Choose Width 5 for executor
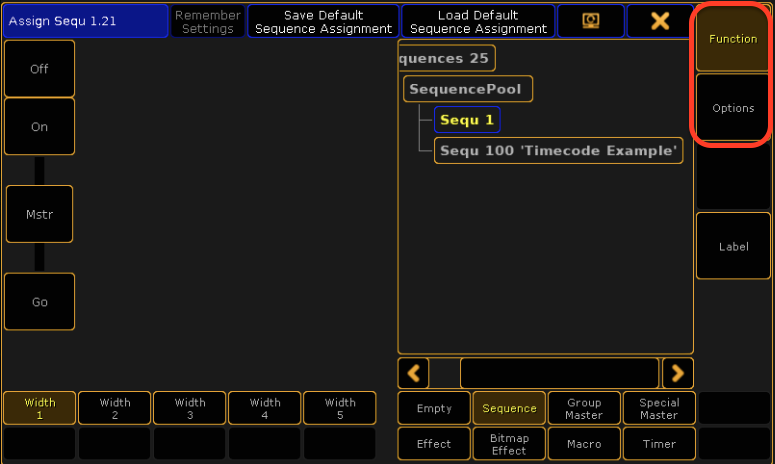The width and height of the screenshot is (775, 464). [x=340, y=408]
